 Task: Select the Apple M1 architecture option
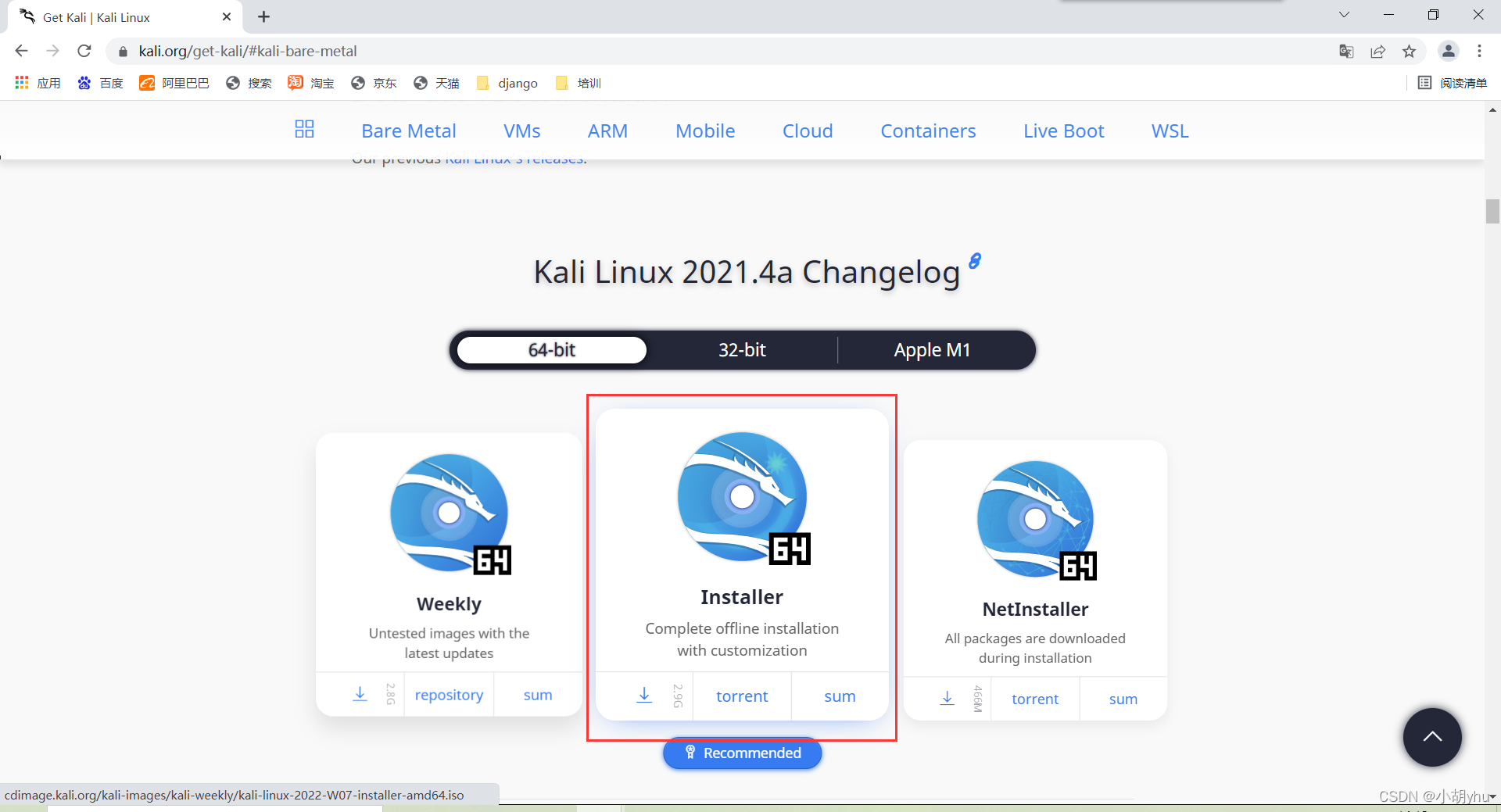[x=933, y=350]
